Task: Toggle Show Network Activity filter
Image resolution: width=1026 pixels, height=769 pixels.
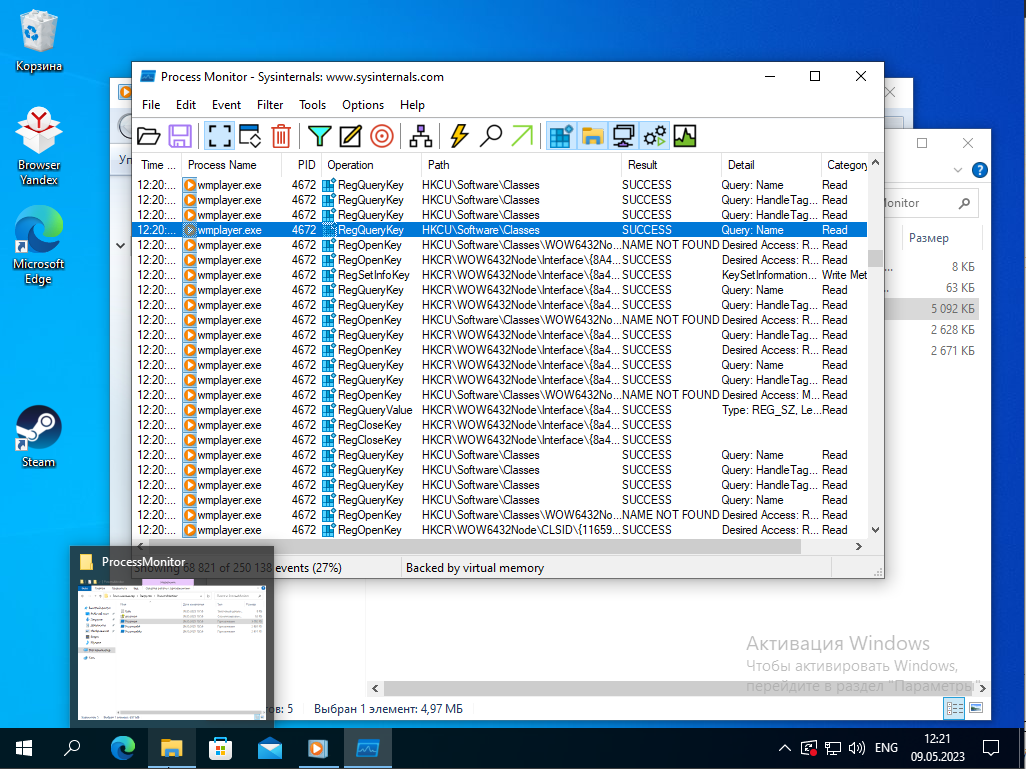Action: [622, 136]
